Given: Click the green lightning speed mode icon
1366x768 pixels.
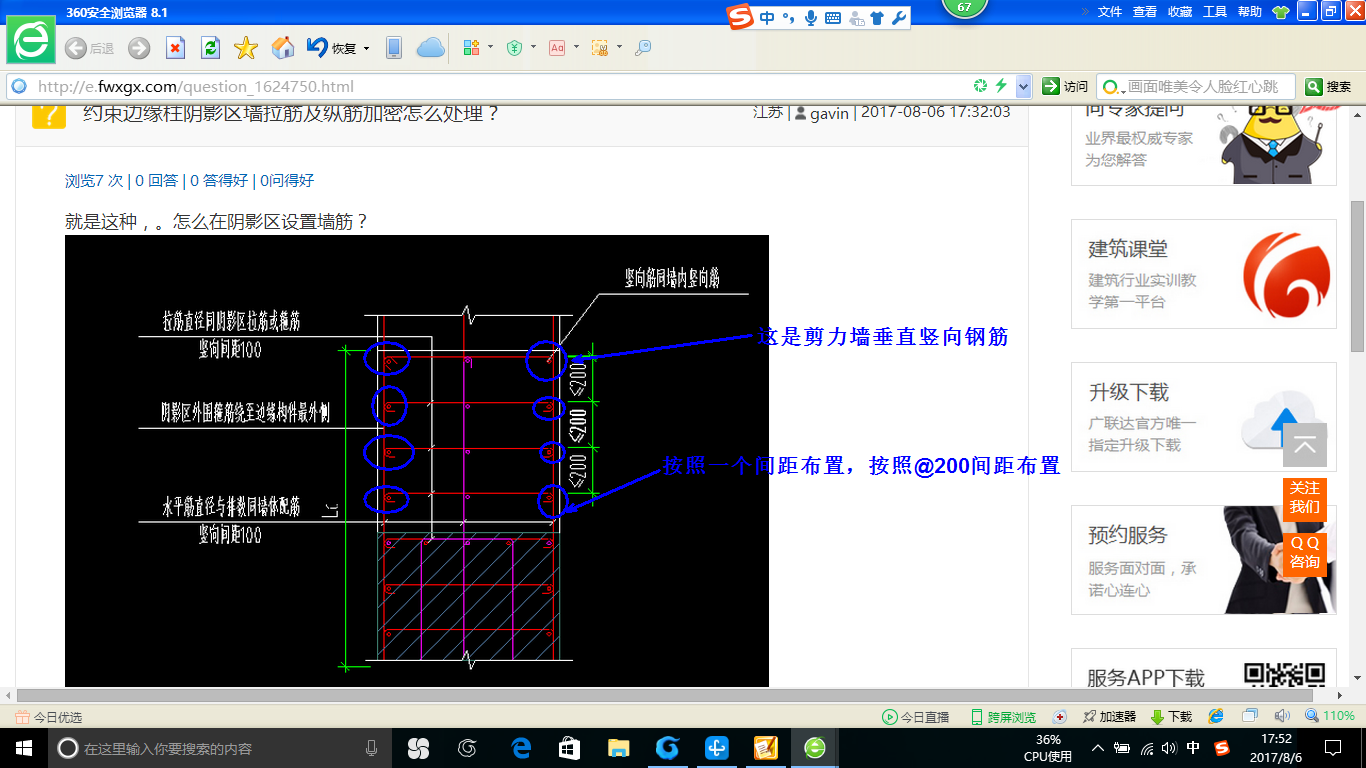Looking at the screenshot, I should [x=1000, y=86].
